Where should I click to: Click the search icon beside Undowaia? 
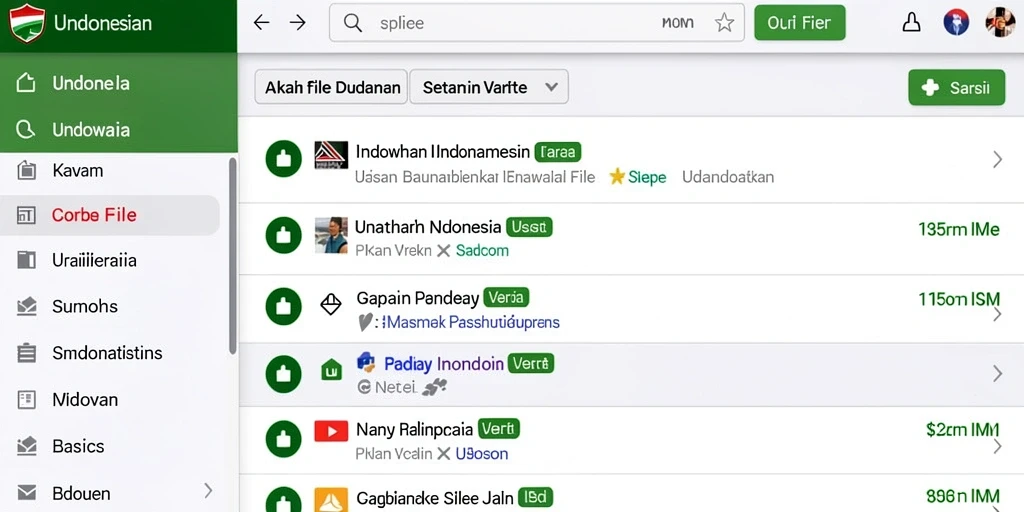point(25,129)
